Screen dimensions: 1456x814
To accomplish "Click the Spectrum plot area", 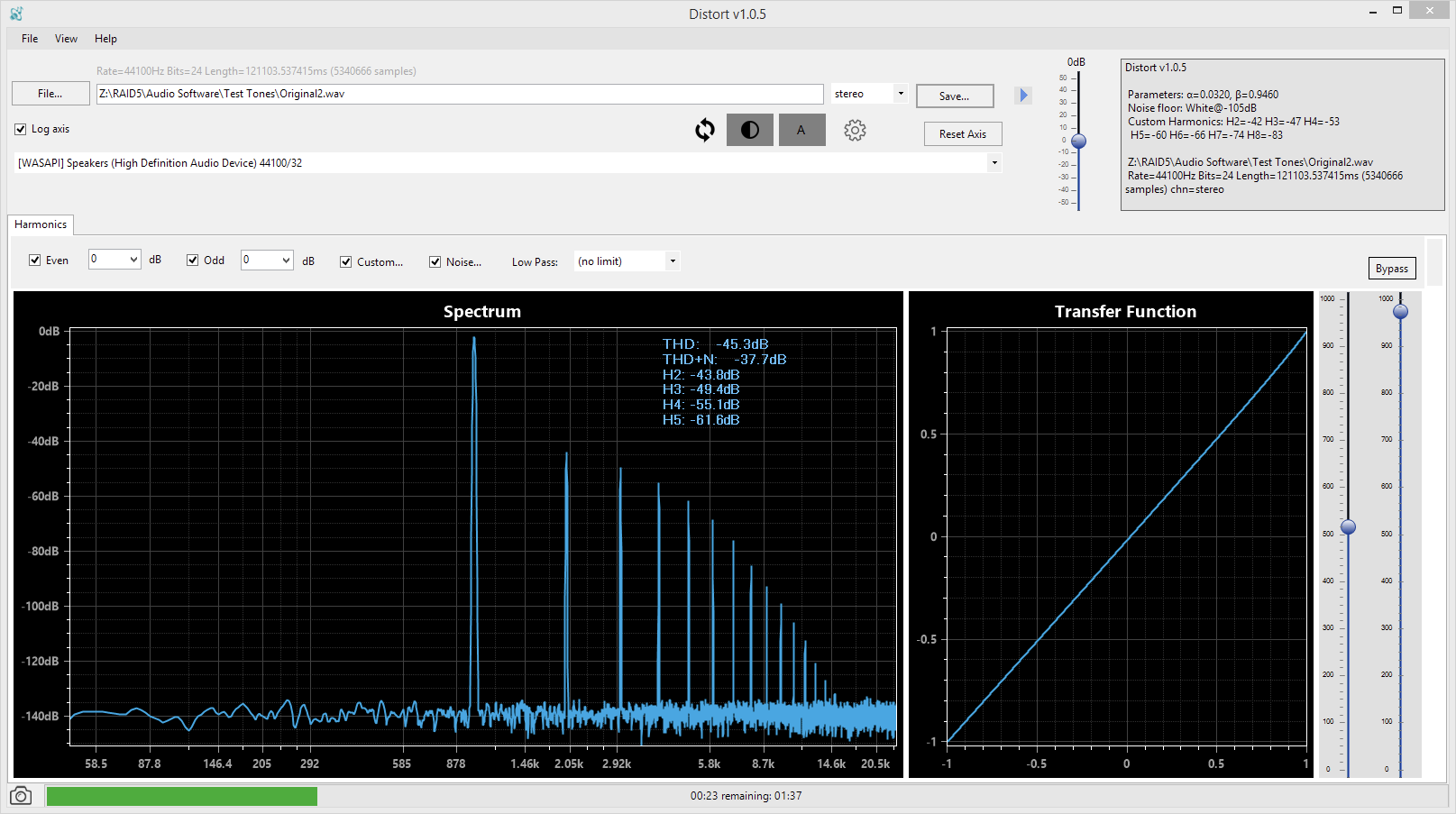I will (482, 536).
